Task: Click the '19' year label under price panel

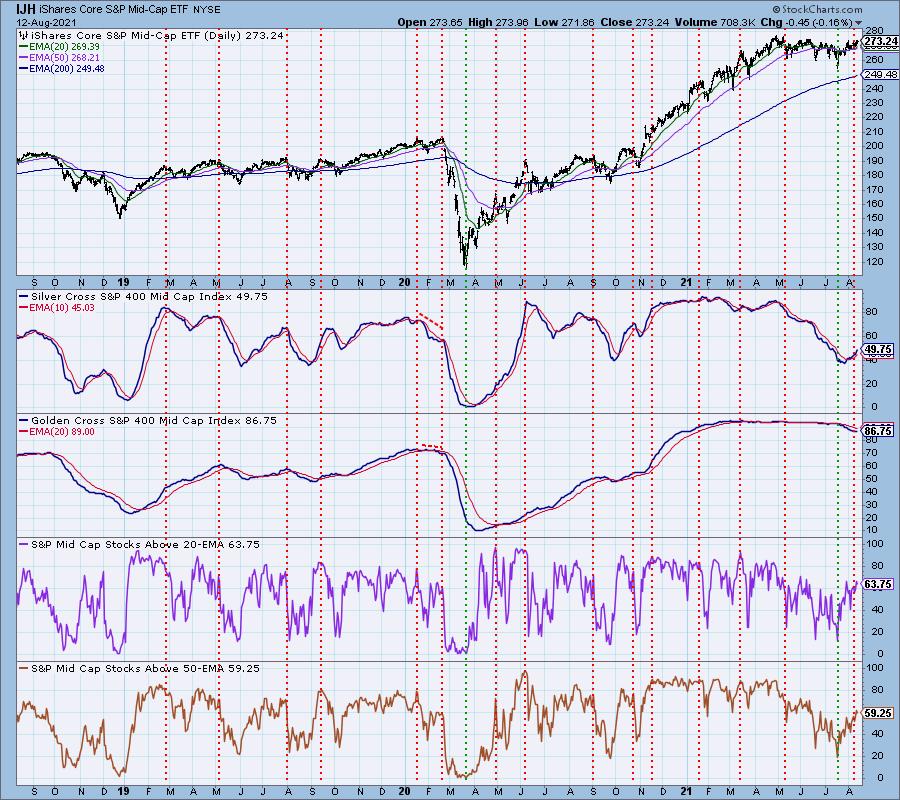Action: point(123,282)
